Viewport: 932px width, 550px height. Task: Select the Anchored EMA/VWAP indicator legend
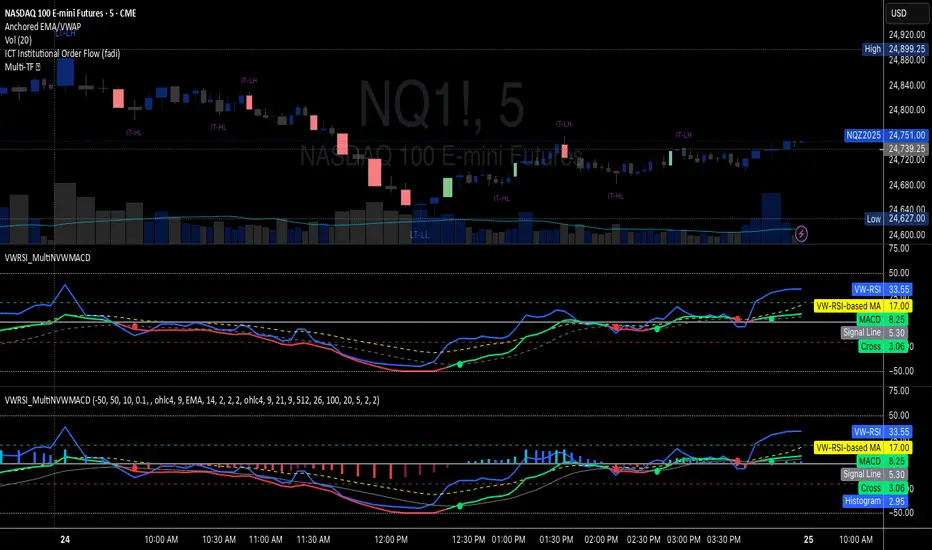pyautogui.click(x=43, y=27)
